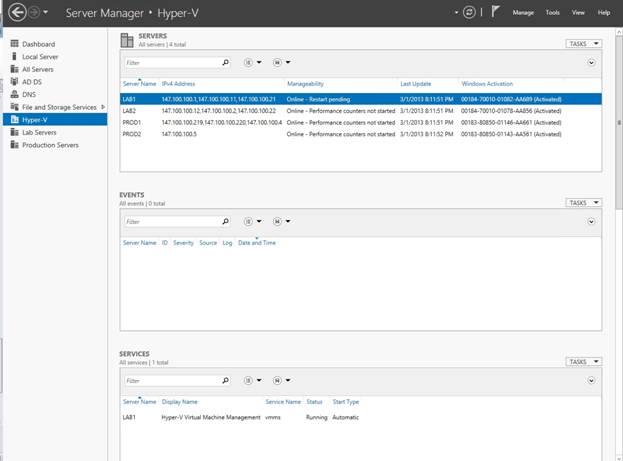Sort servers by Manageability column
623x461 pixels.
pos(305,84)
